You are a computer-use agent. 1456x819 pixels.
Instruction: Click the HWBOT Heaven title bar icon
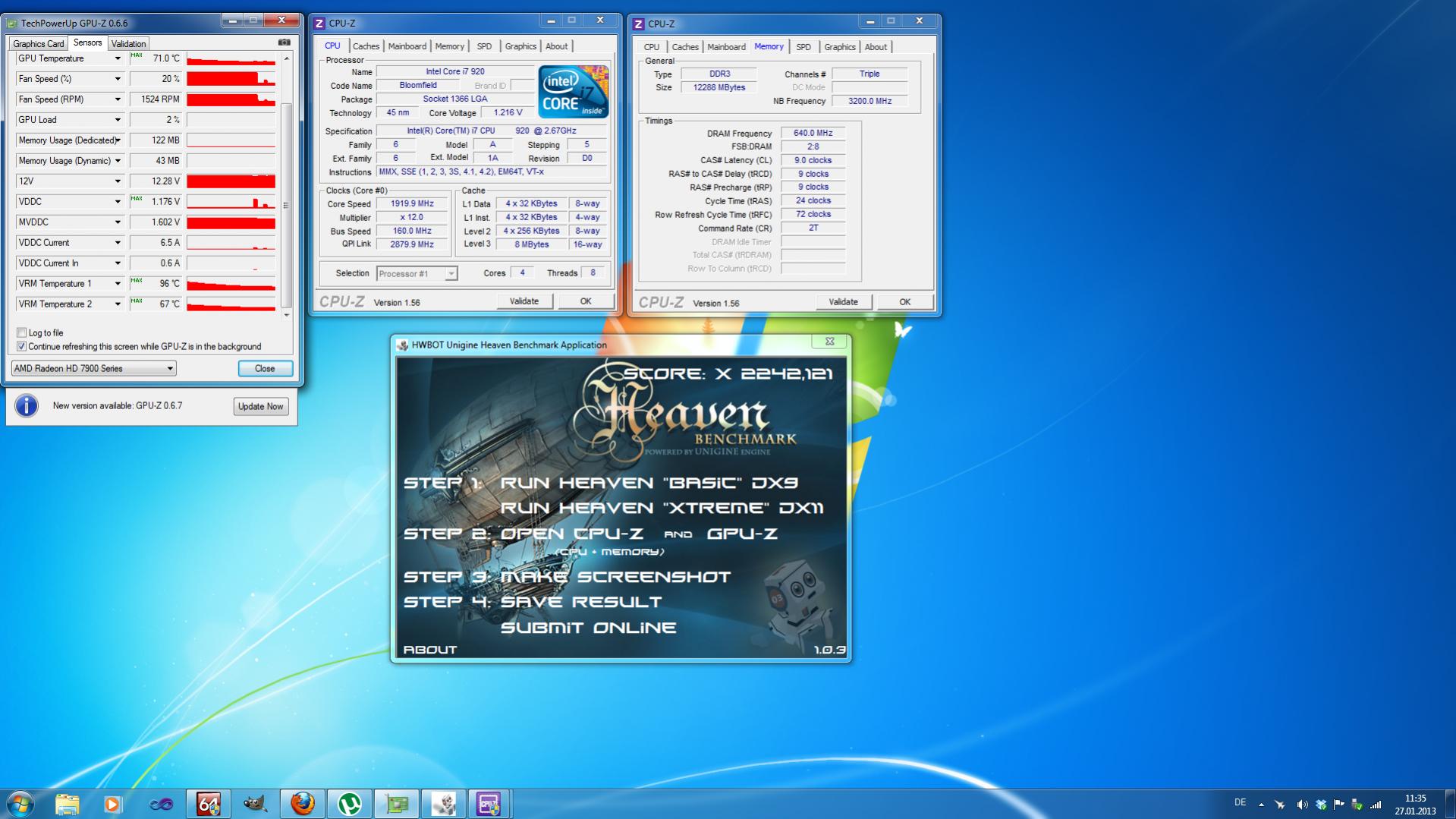point(403,345)
